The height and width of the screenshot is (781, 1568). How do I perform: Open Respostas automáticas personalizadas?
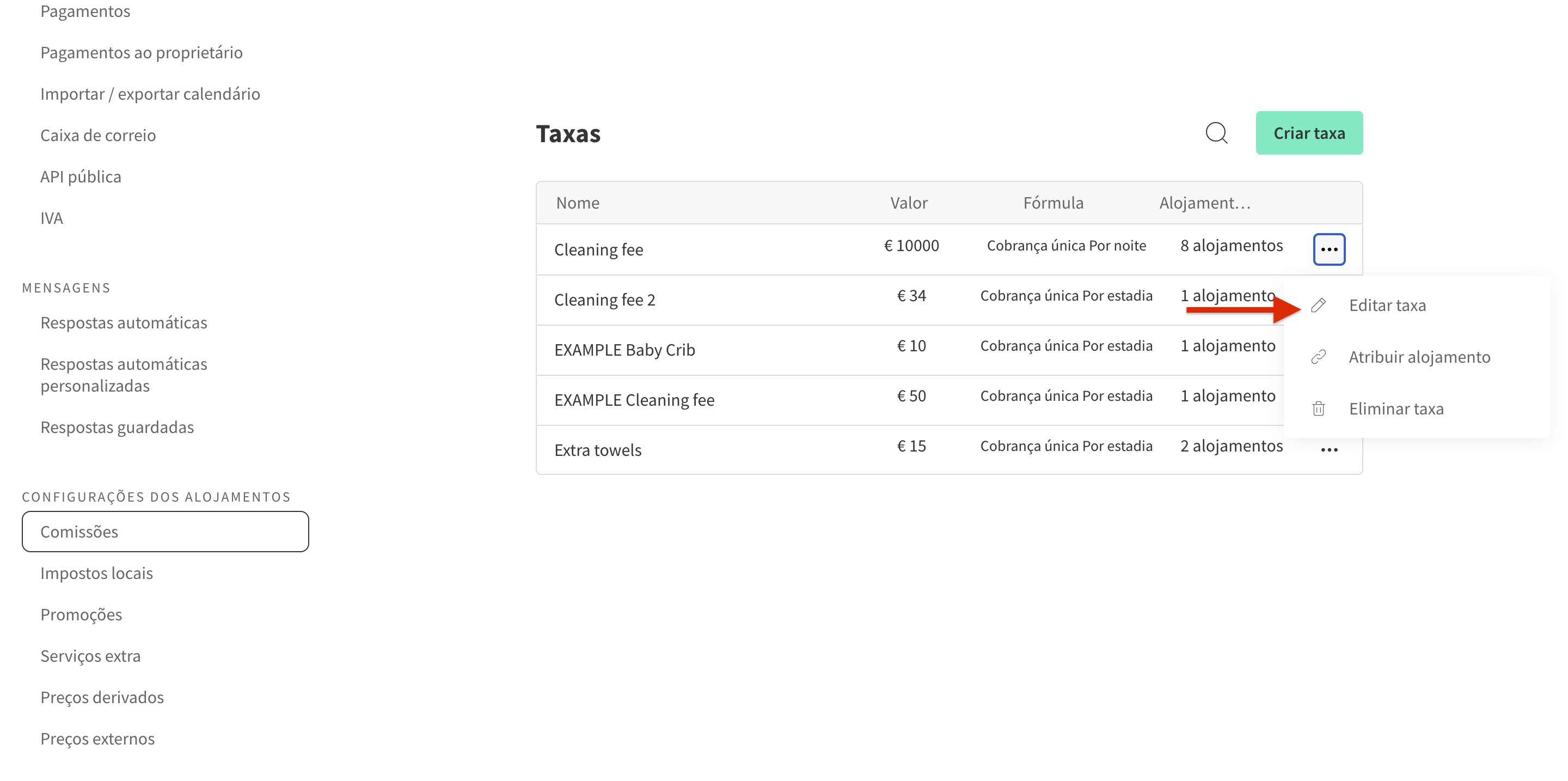tap(124, 374)
